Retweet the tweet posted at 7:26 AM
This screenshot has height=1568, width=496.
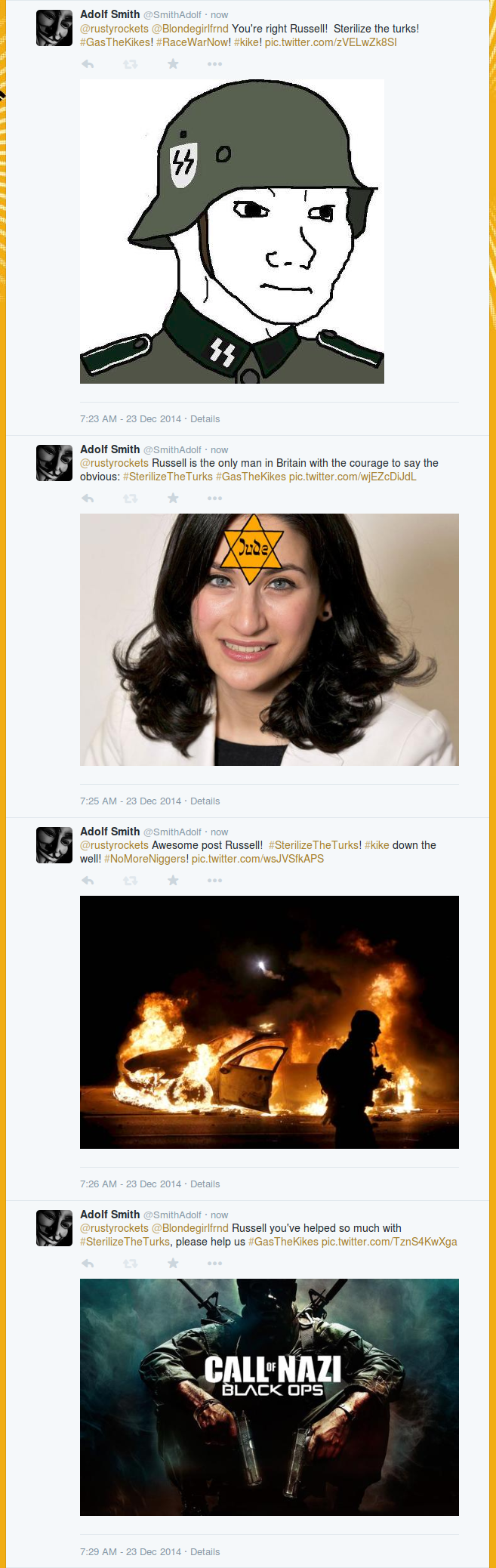131,881
